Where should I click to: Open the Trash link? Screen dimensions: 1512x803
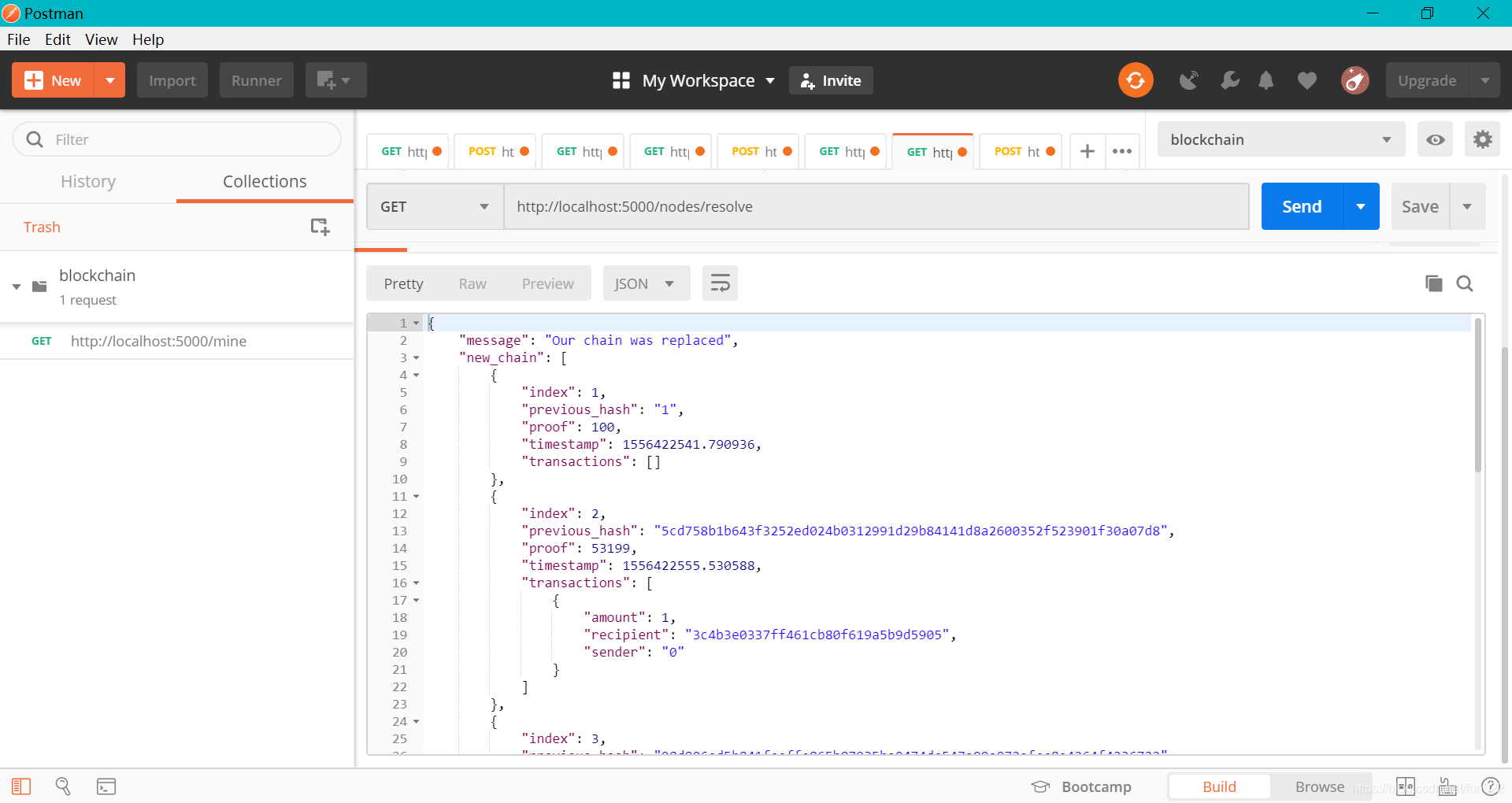(x=42, y=227)
